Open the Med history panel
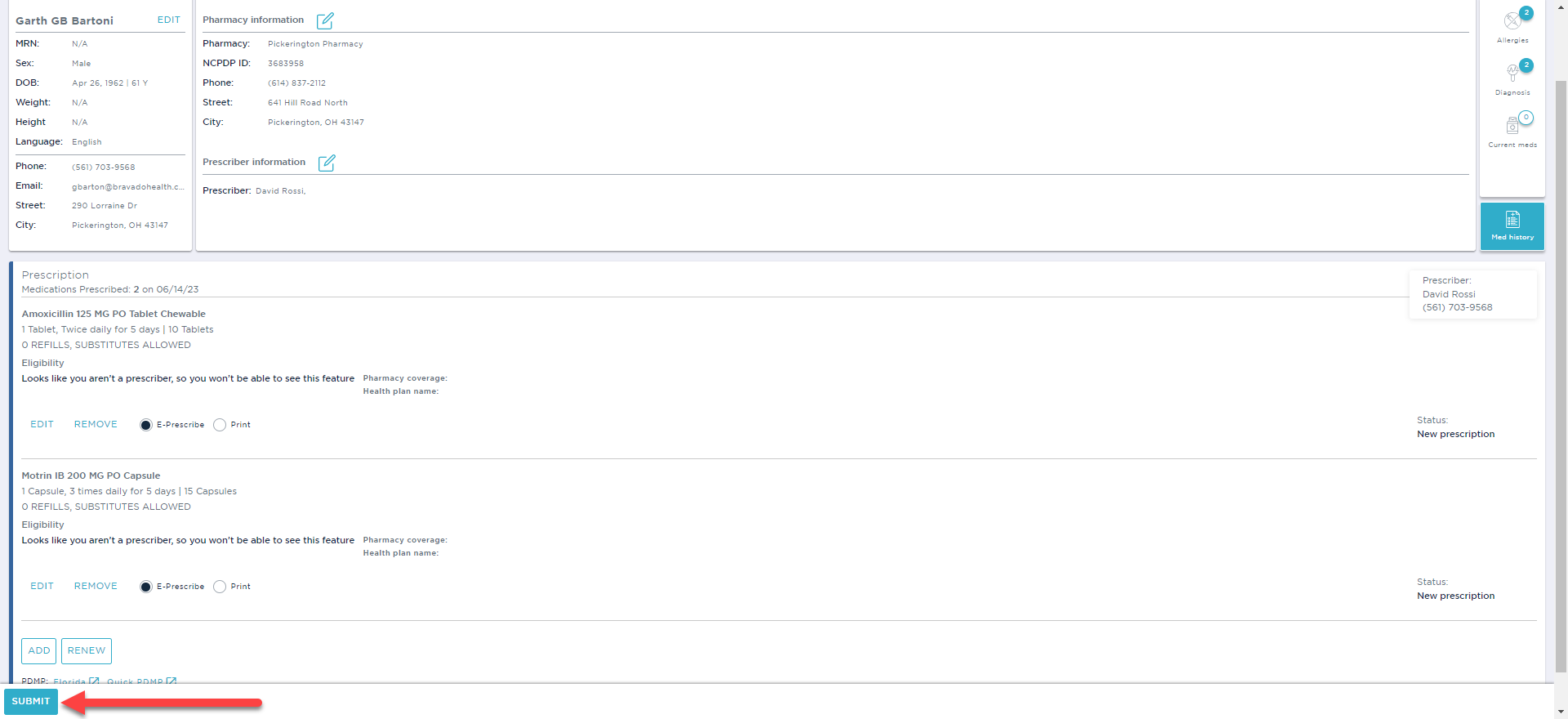 click(1512, 226)
